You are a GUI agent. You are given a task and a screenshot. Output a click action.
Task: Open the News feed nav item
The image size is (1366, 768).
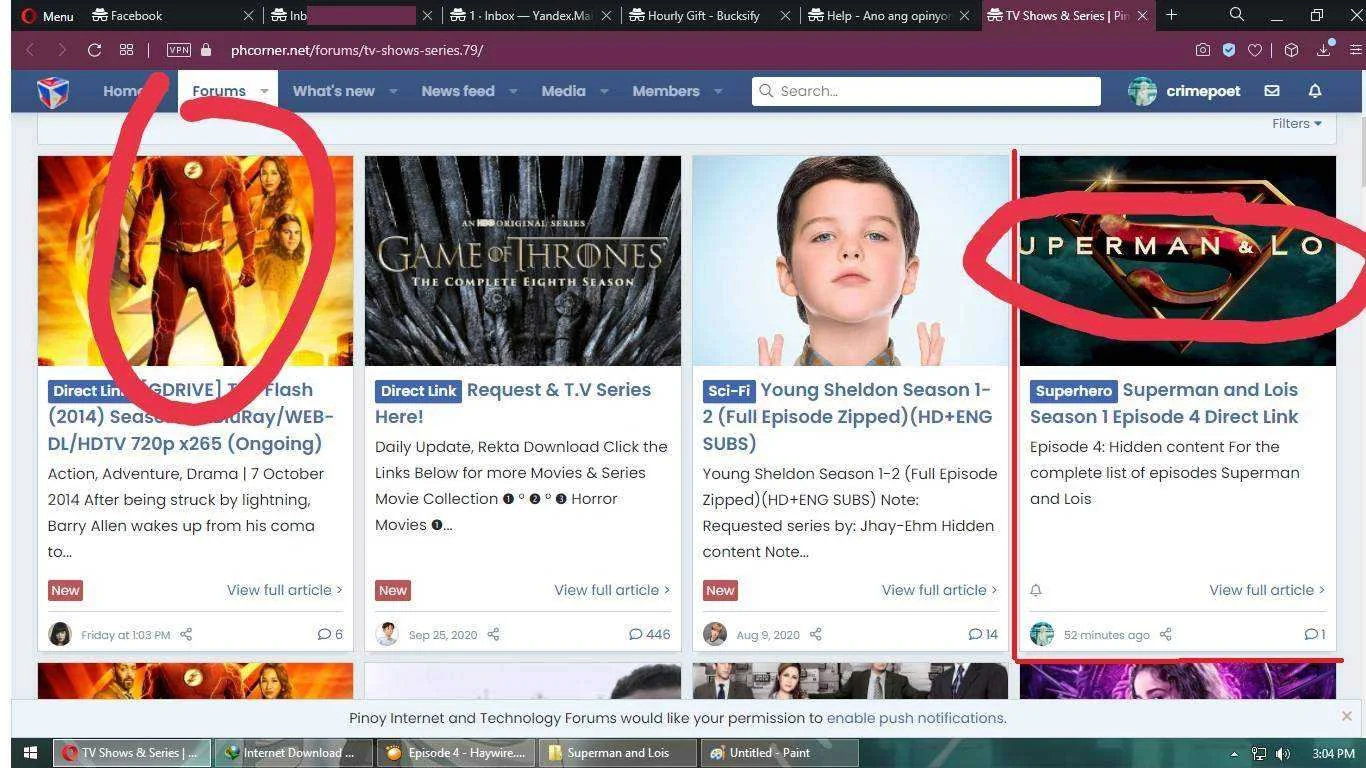(x=458, y=91)
